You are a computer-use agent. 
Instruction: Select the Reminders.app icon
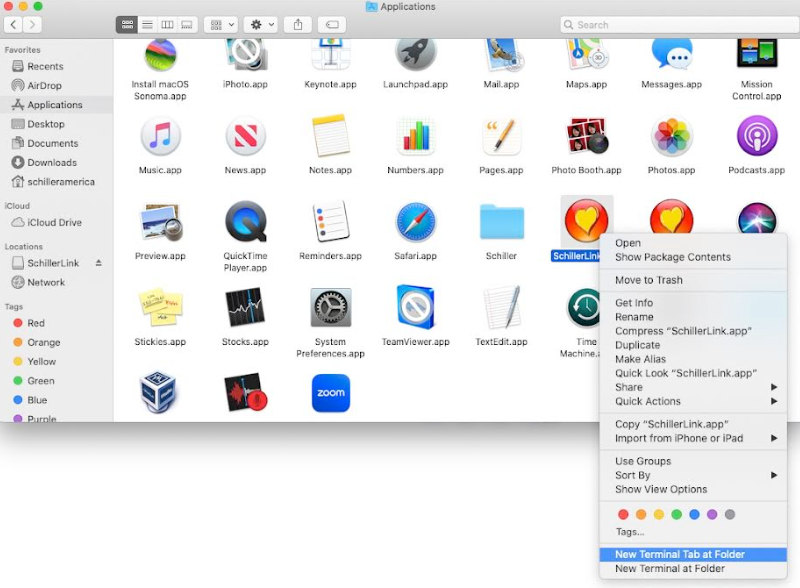(331, 222)
